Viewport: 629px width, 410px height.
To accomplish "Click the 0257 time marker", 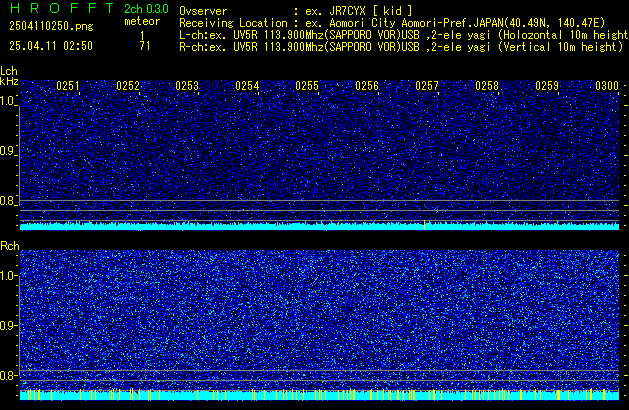I will tap(427, 86).
